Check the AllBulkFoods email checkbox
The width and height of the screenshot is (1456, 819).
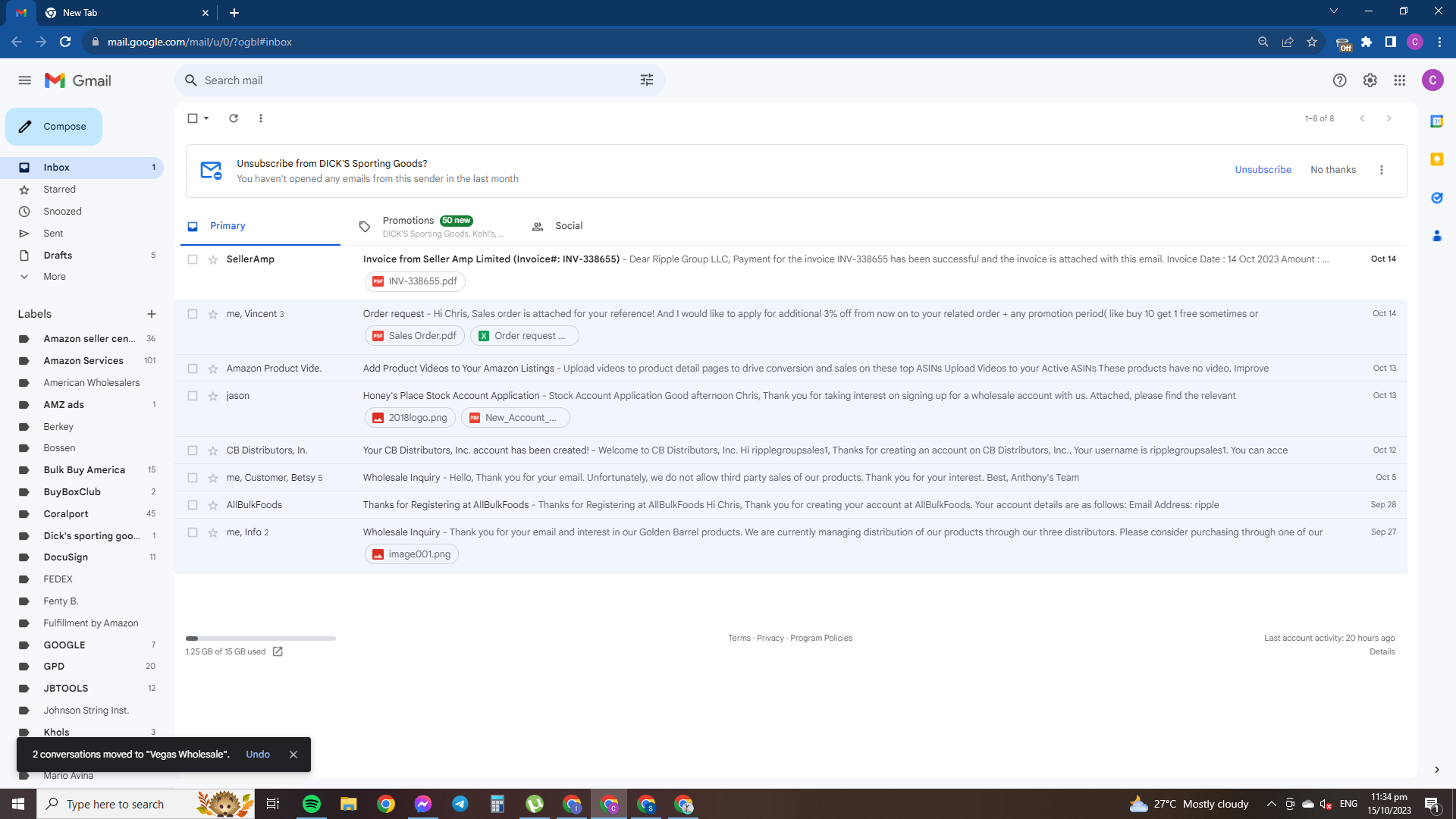point(193,506)
